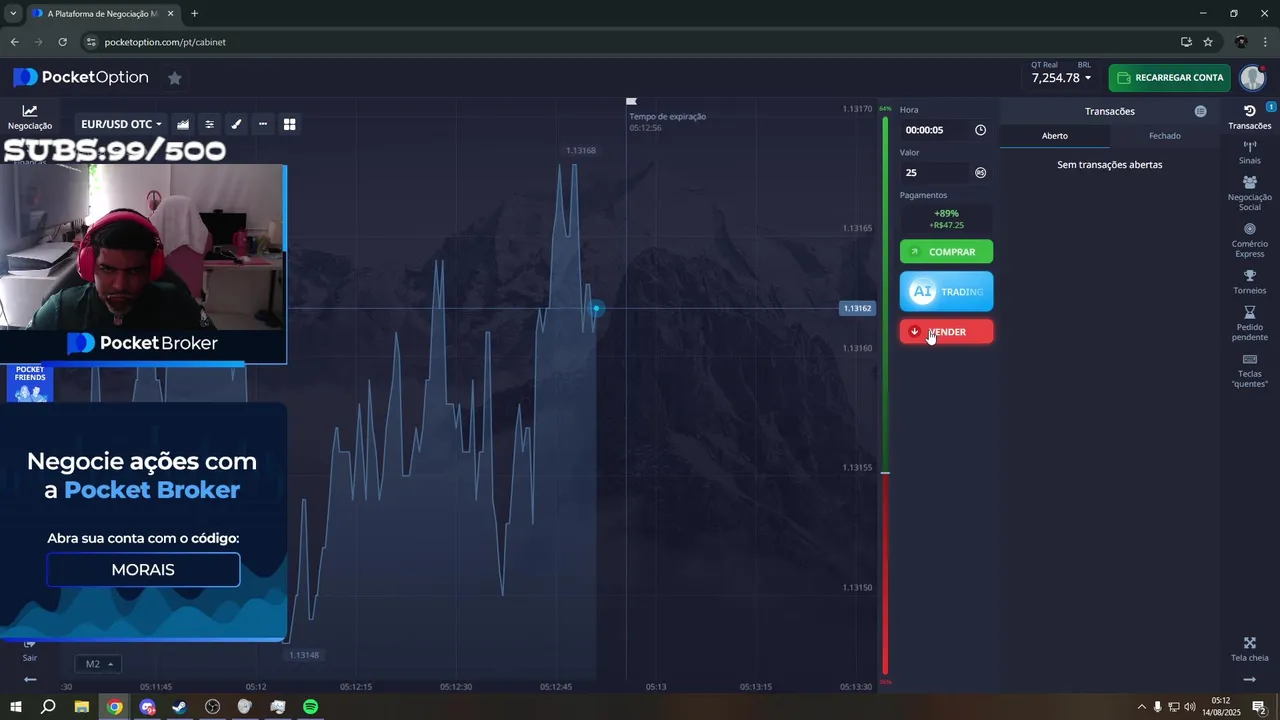Click the RECARREGAR CONTA button
1280x720 pixels.
(x=1169, y=78)
